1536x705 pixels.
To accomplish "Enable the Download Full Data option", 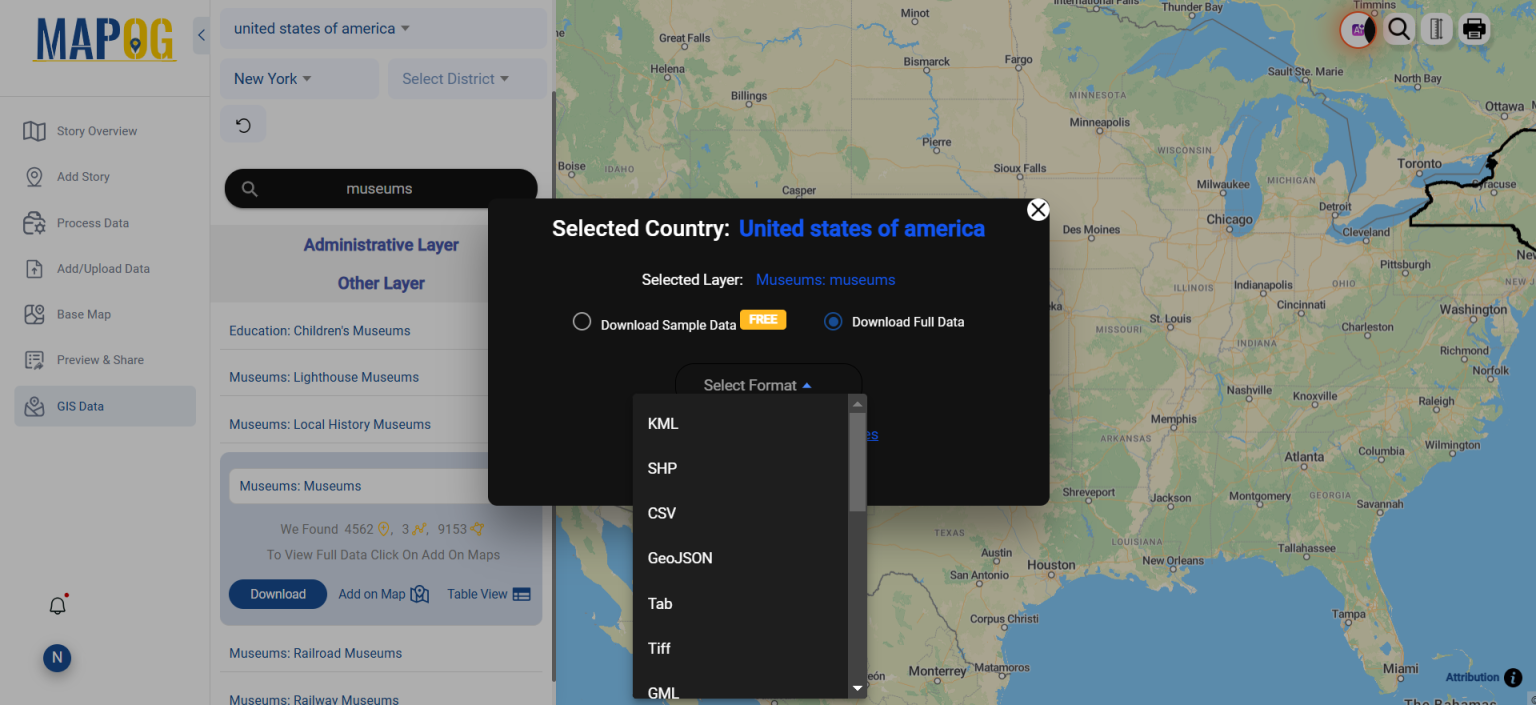I will pos(833,321).
